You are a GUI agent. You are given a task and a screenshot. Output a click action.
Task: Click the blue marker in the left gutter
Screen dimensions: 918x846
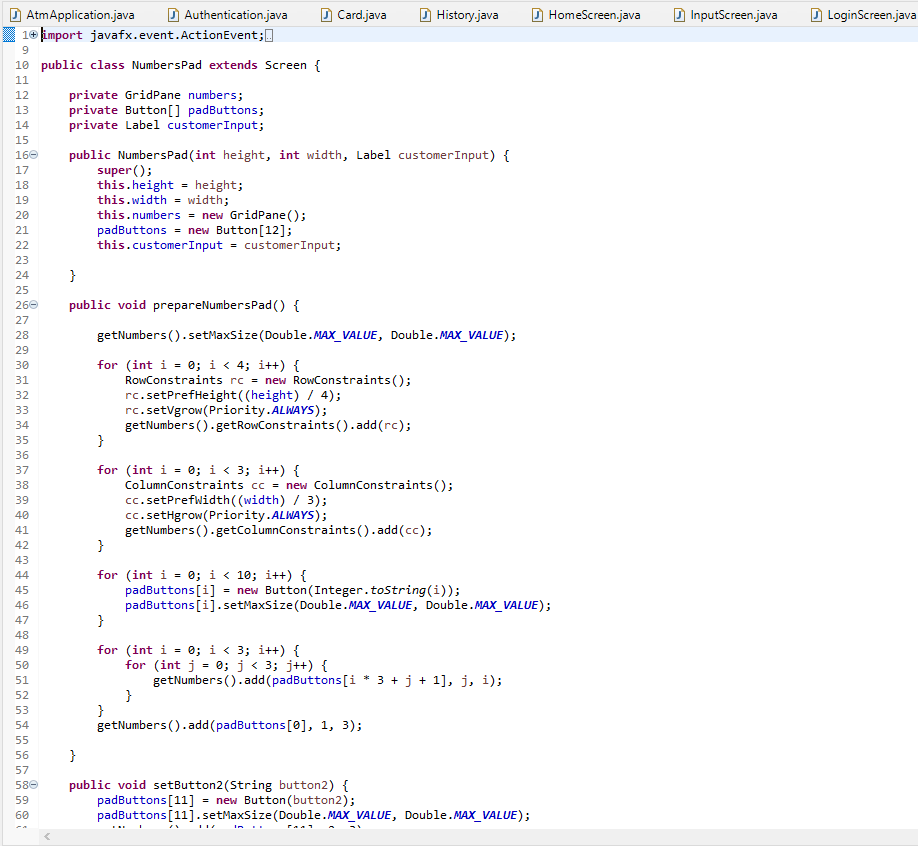coord(8,34)
